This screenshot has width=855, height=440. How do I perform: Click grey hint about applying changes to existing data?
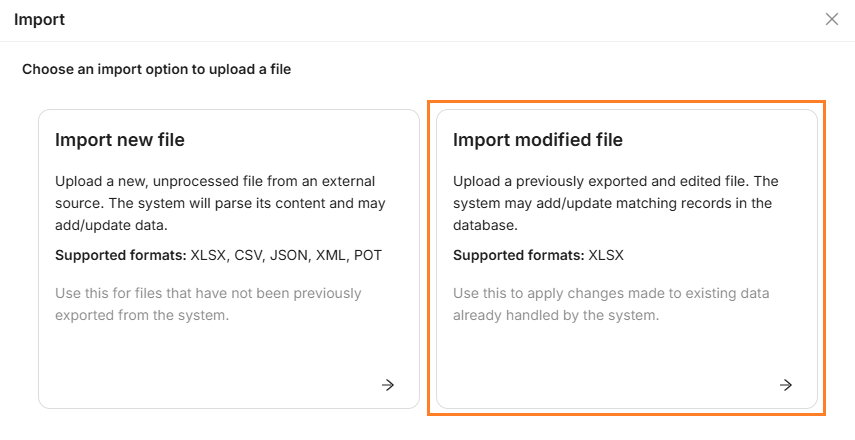point(610,304)
